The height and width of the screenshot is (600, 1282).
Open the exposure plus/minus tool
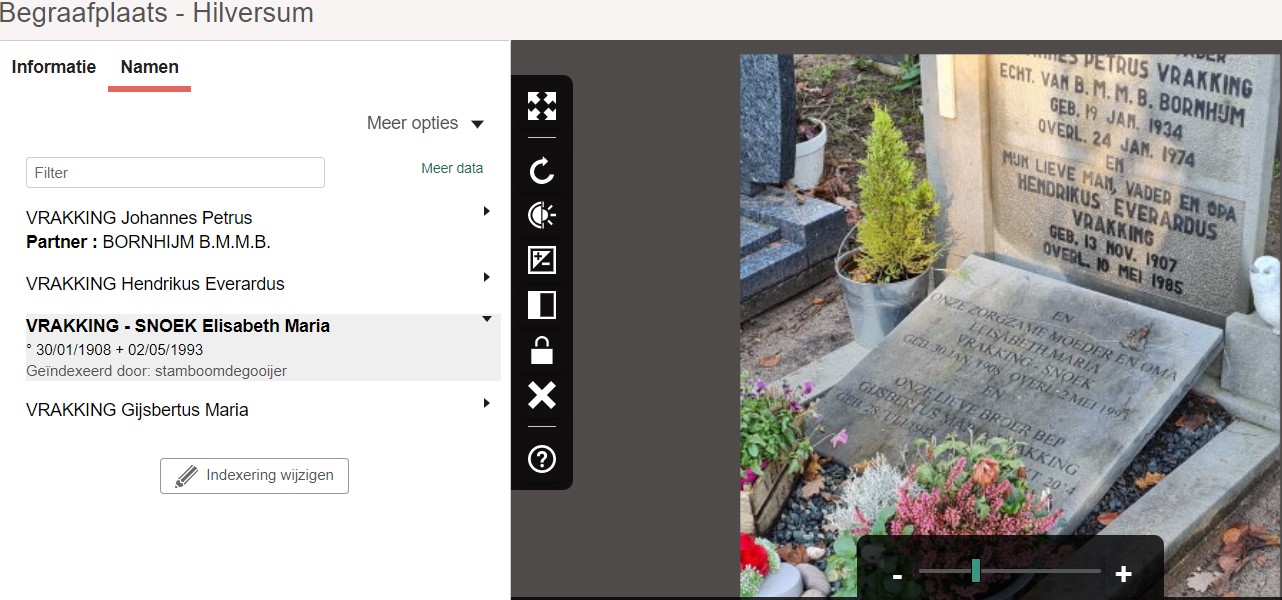point(541,260)
